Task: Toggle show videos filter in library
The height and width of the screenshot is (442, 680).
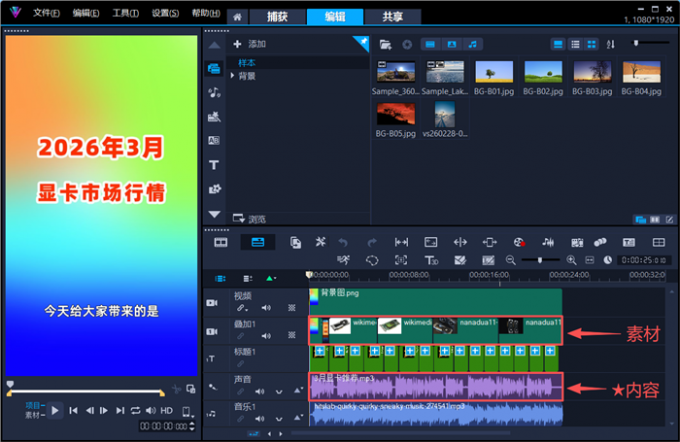Action: (x=430, y=44)
